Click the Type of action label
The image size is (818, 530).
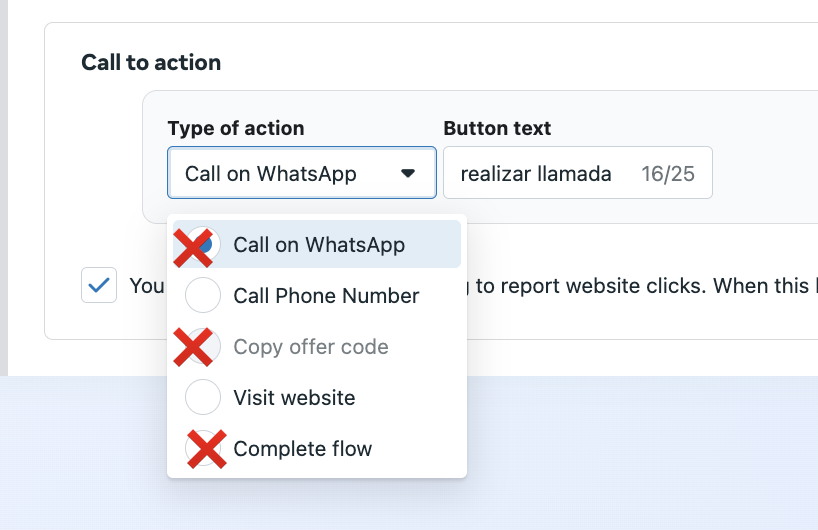[x=236, y=128]
